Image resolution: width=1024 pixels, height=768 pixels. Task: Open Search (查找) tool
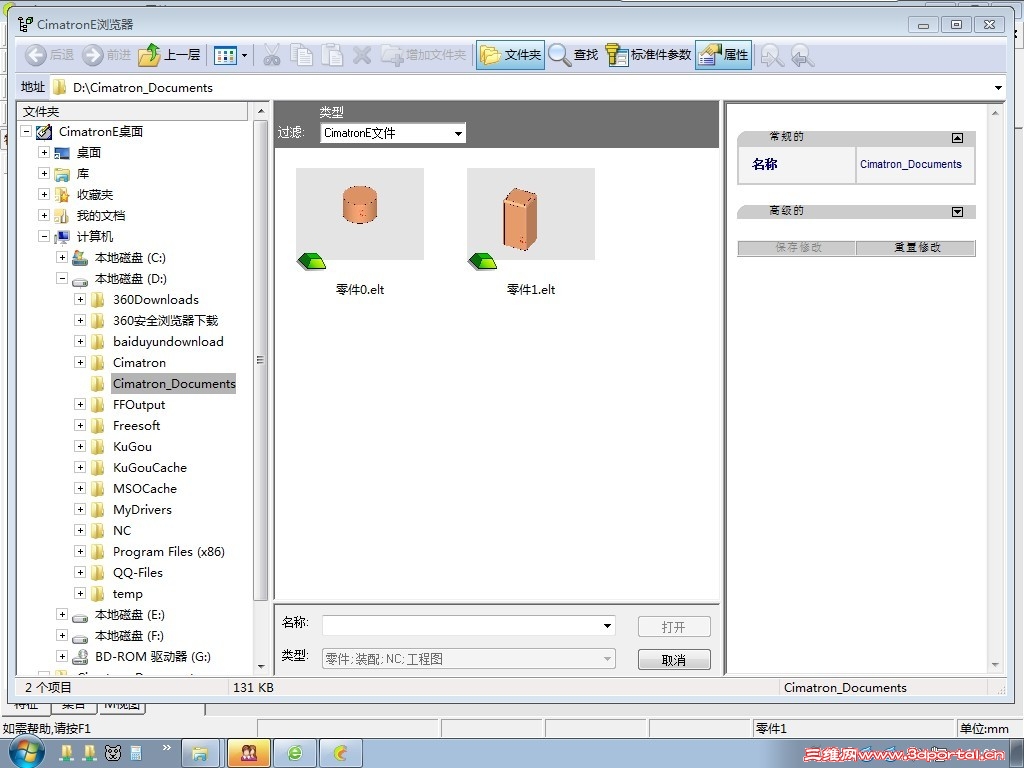tap(573, 56)
